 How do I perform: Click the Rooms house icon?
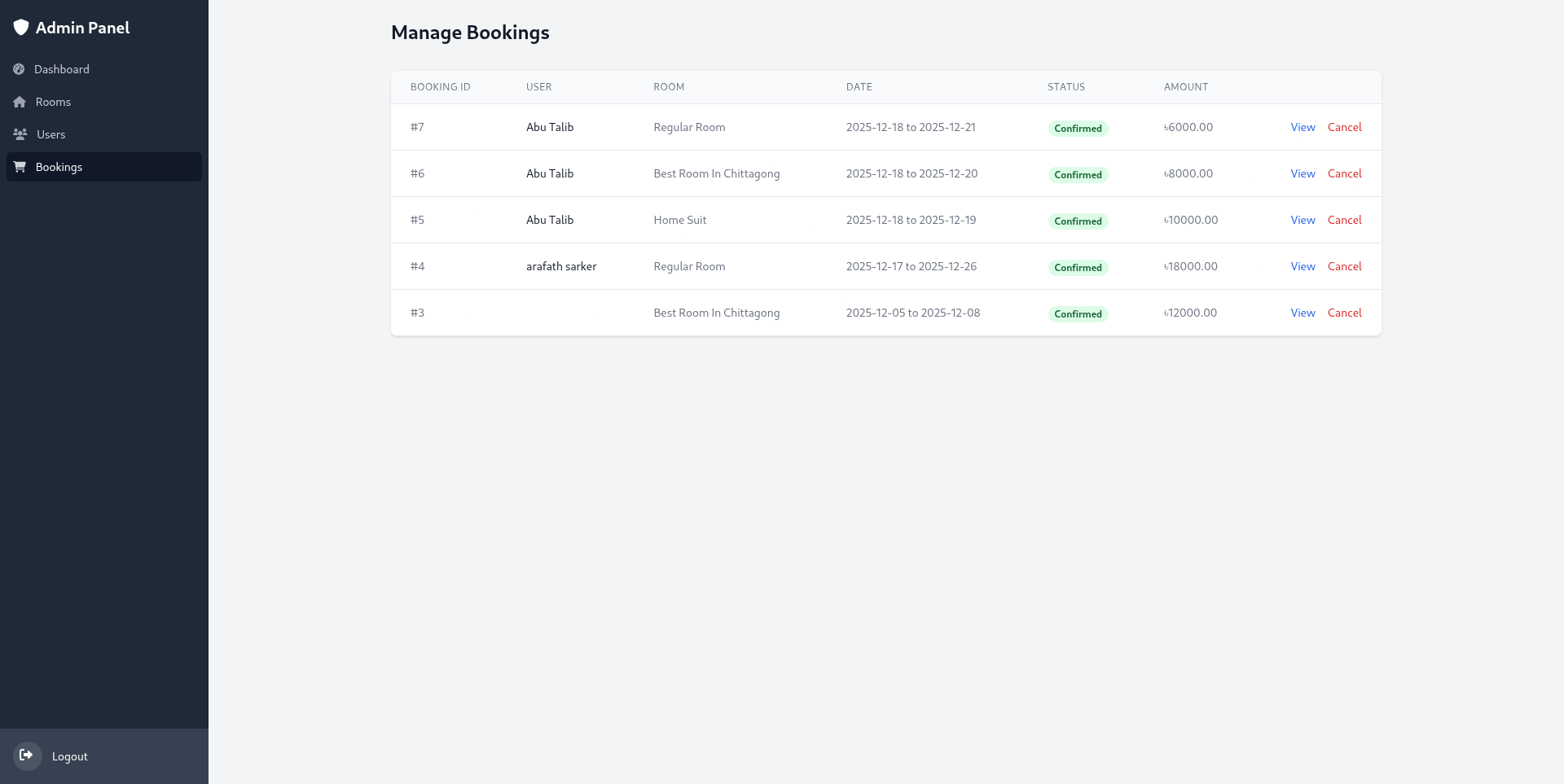pos(20,102)
